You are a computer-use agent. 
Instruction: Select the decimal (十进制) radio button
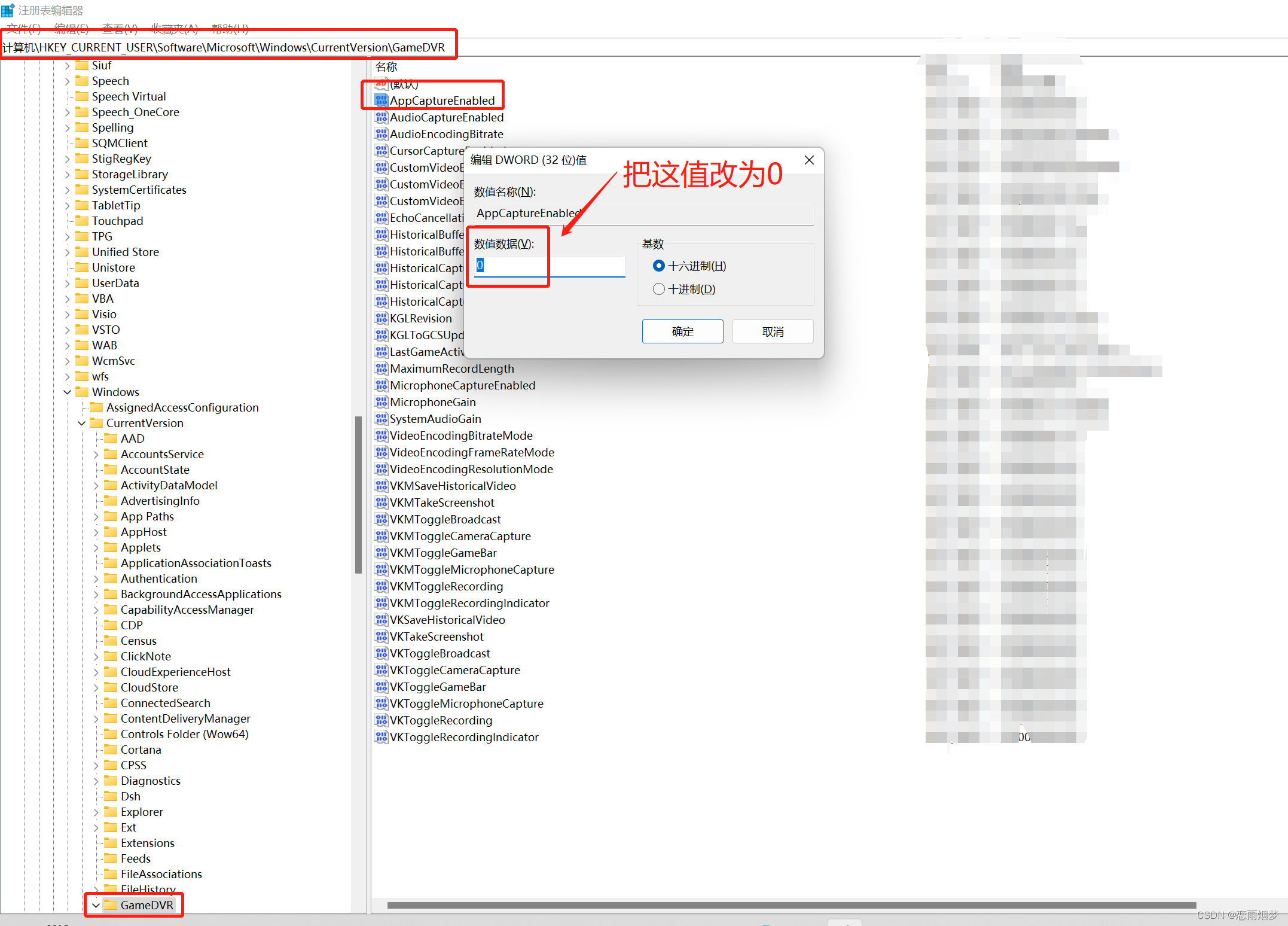[x=658, y=290]
